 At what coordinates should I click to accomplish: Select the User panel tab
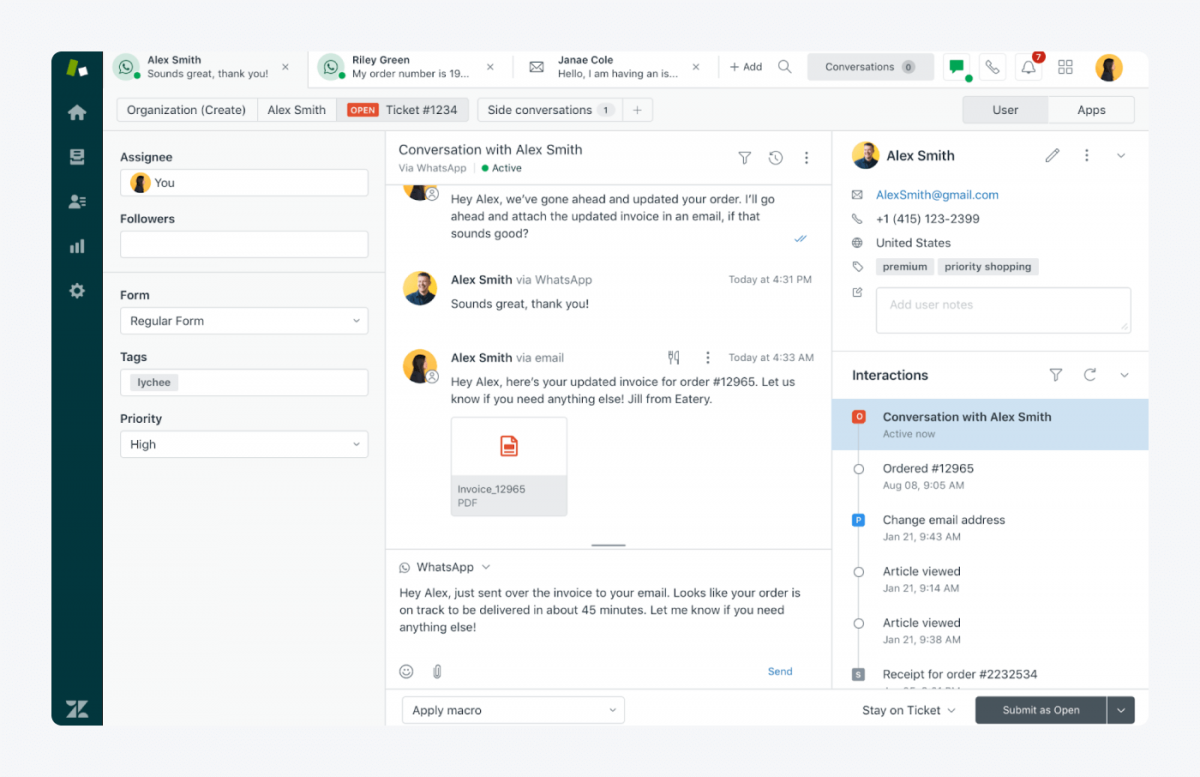(x=1005, y=110)
